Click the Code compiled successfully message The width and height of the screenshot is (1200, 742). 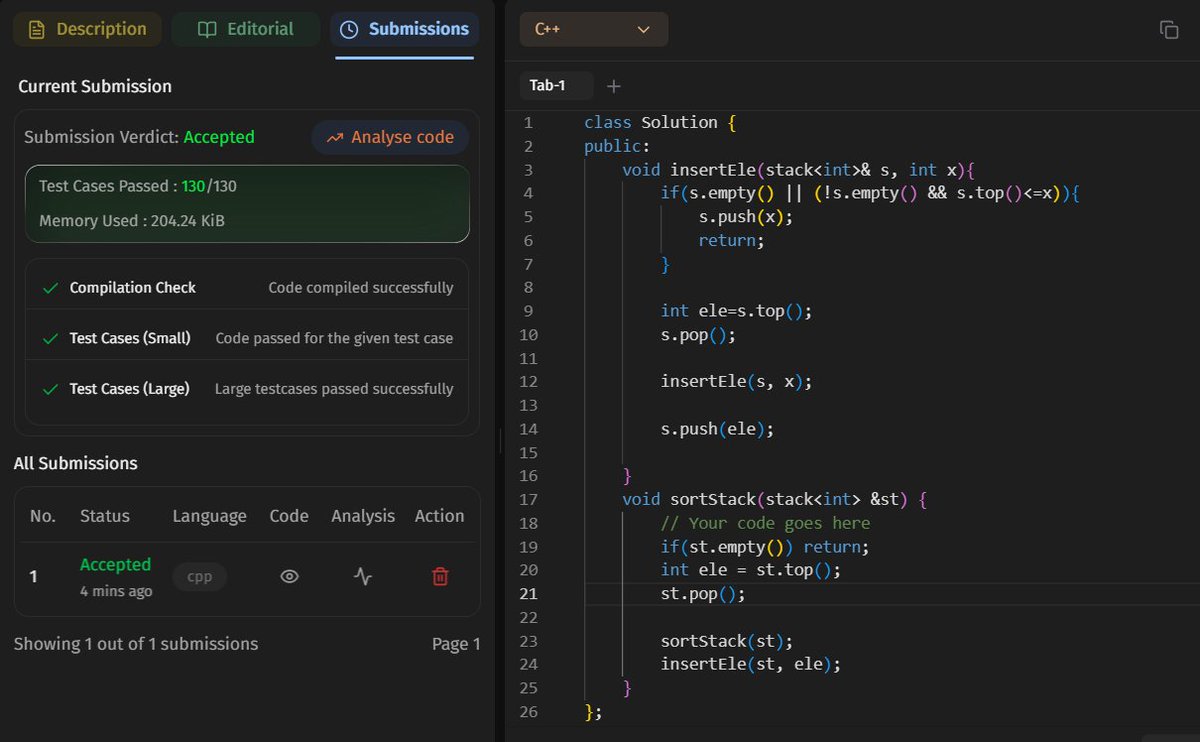(361, 288)
